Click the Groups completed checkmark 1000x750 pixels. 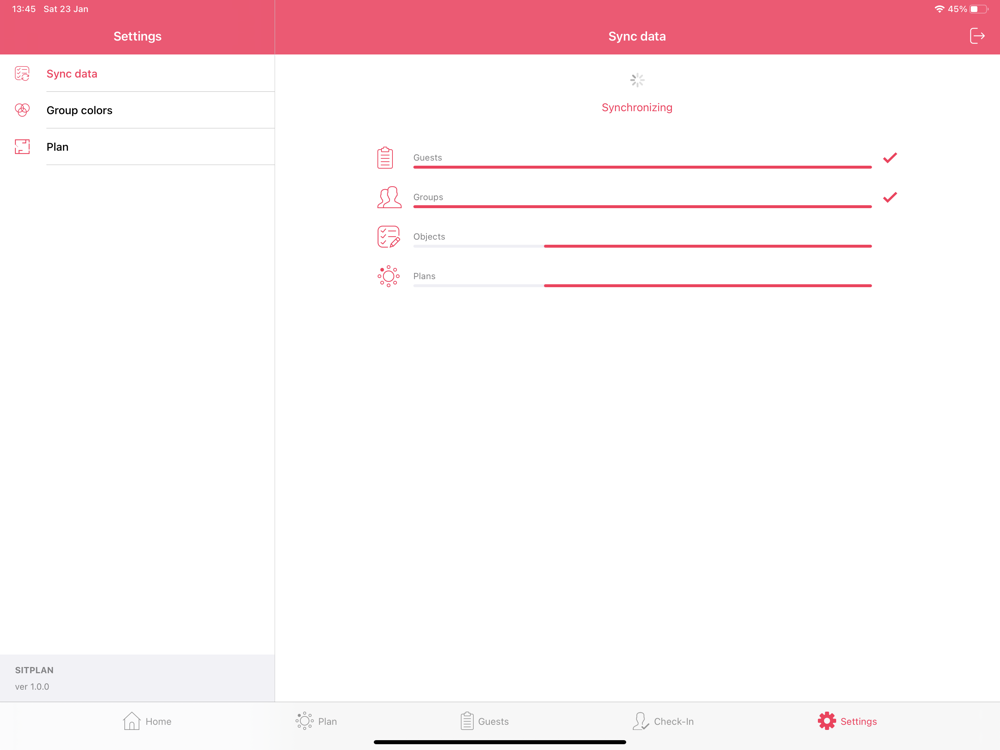pos(890,197)
